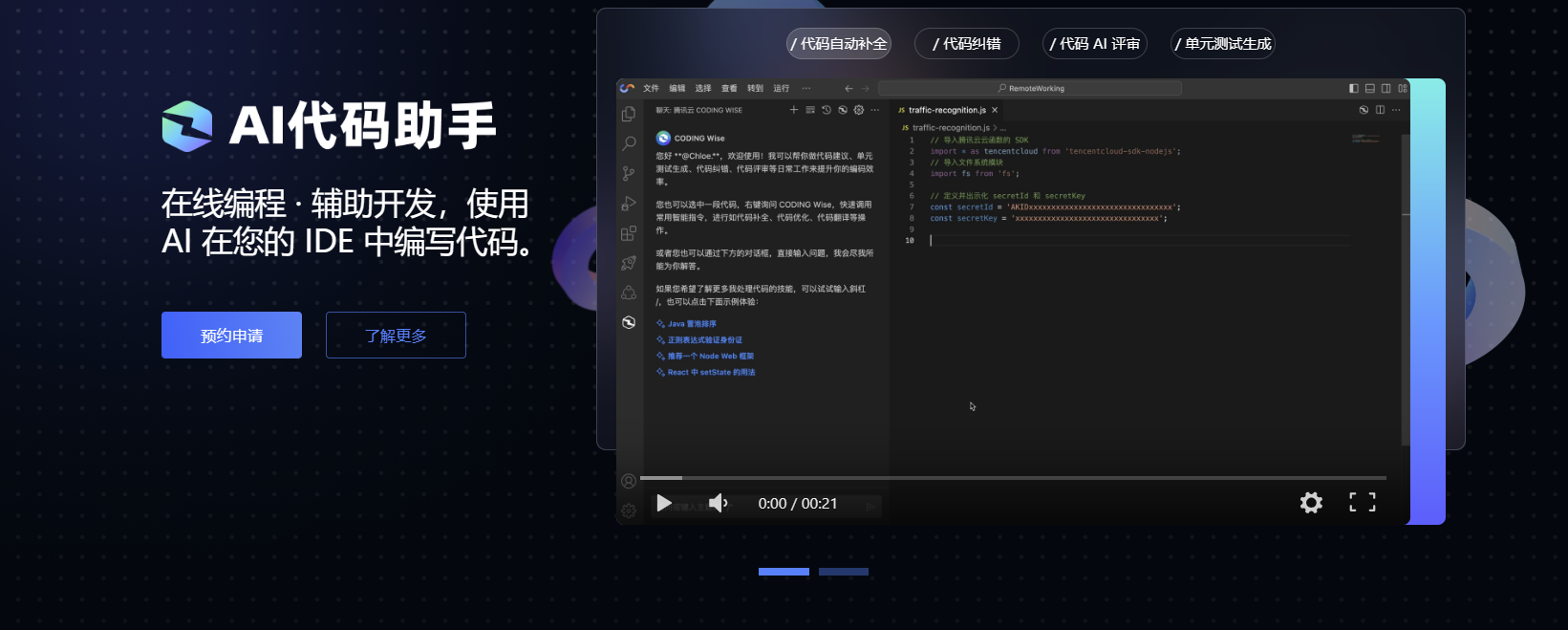Open chat panel settings gear icon
The height and width of the screenshot is (630, 1568).
(859, 110)
